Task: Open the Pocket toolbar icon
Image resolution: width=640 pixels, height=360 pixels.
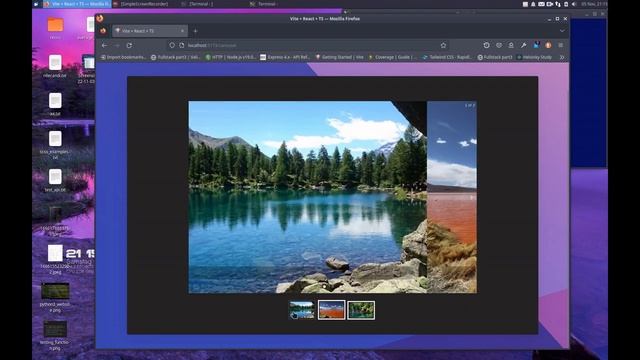Action: point(499,45)
